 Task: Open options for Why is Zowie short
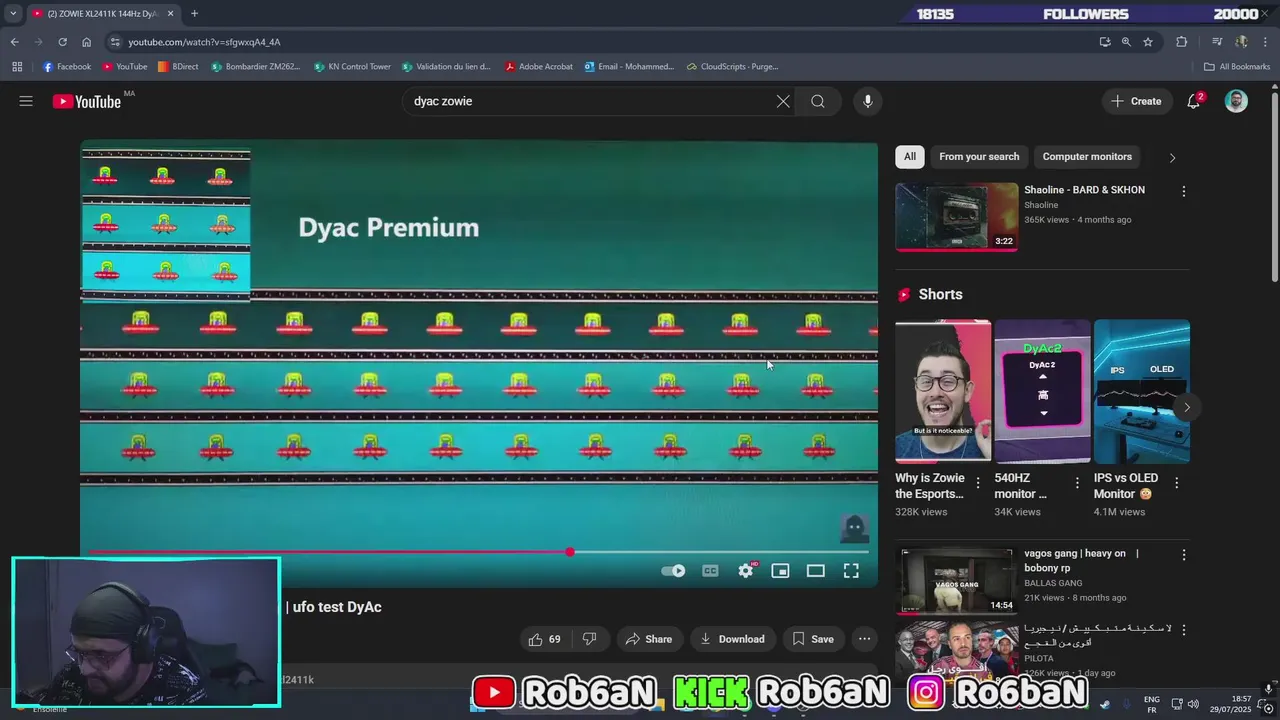click(978, 483)
